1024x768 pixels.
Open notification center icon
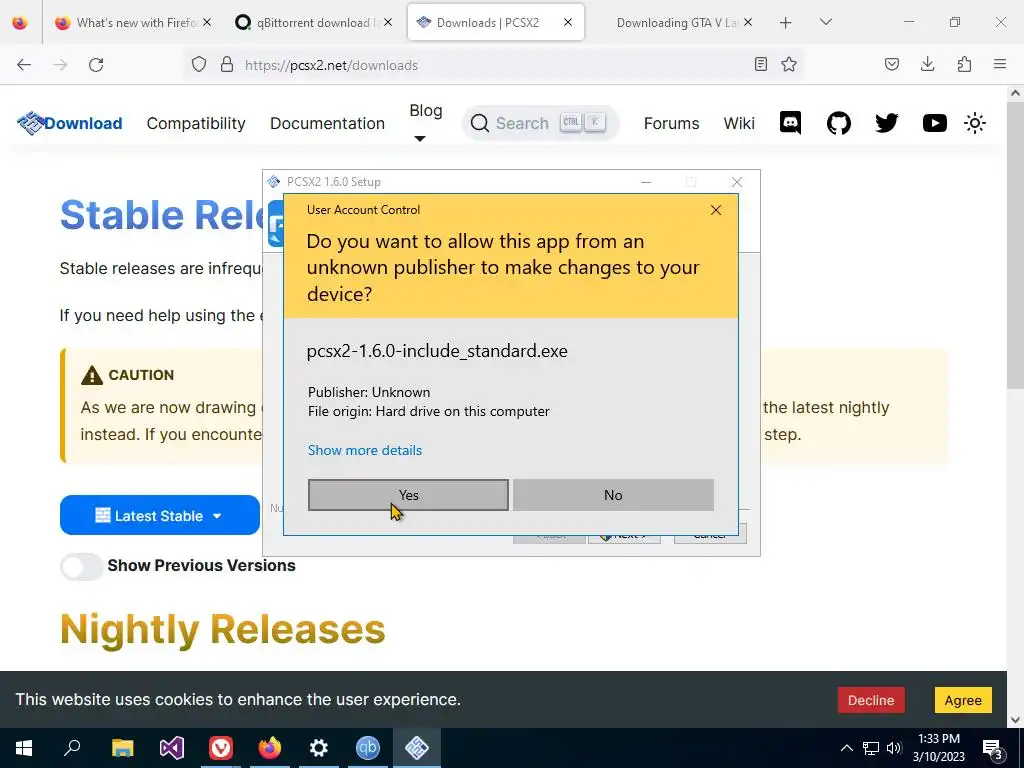coord(993,749)
